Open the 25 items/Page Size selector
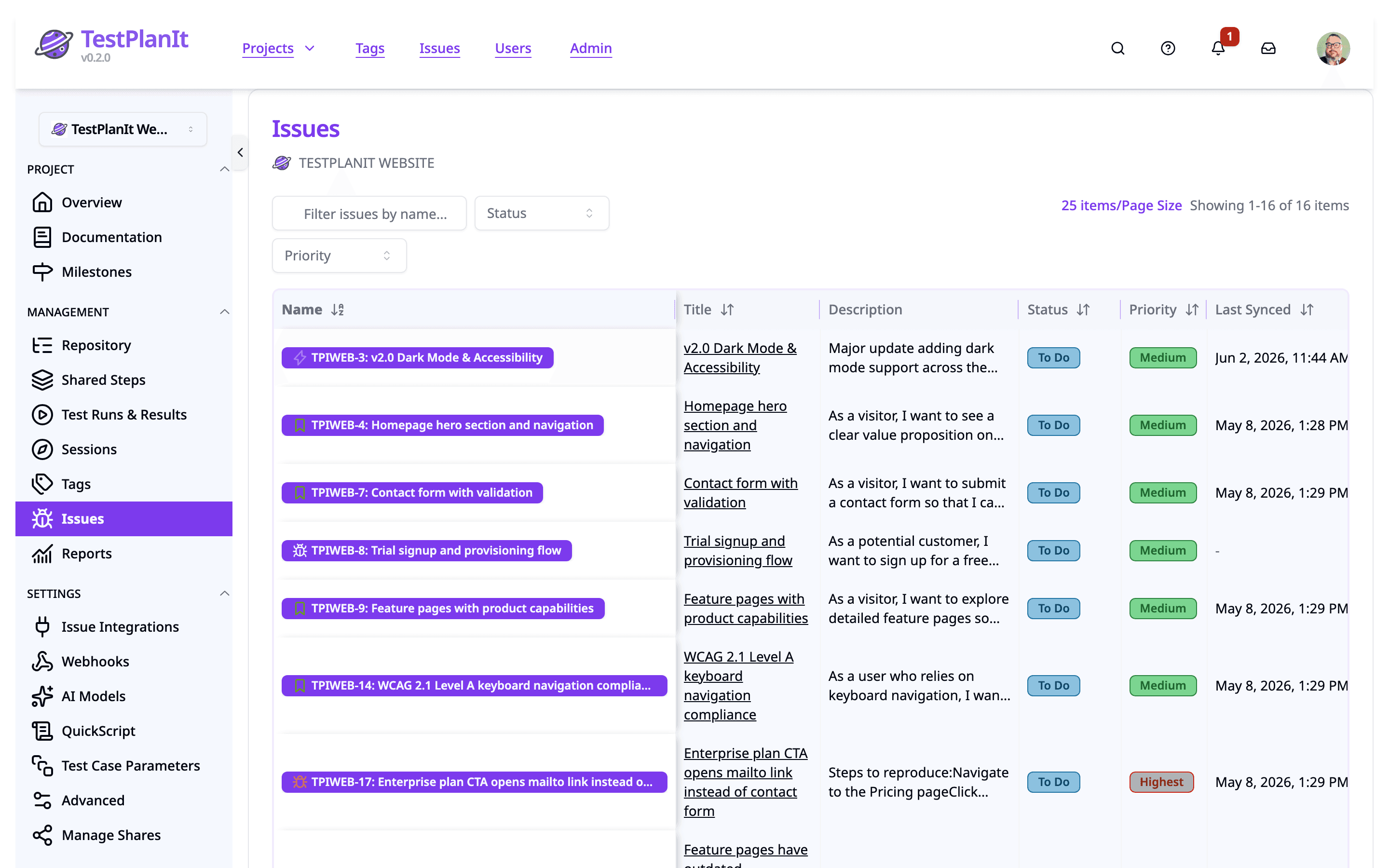Image resolution: width=1389 pixels, height=868 pixels. pyautogui.click(x=1121, y=205)
